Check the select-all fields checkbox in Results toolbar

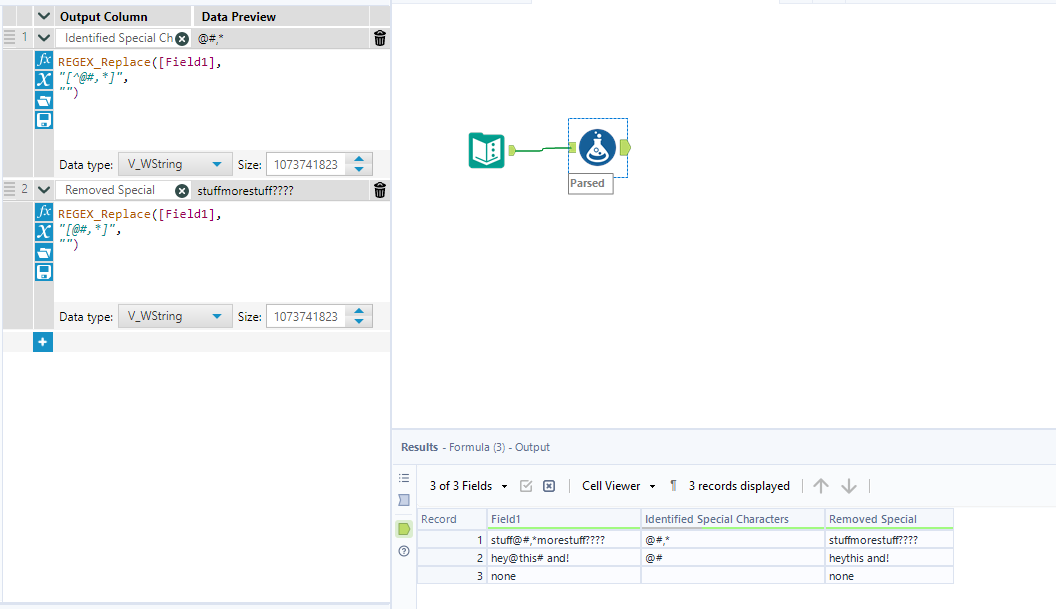526,485
